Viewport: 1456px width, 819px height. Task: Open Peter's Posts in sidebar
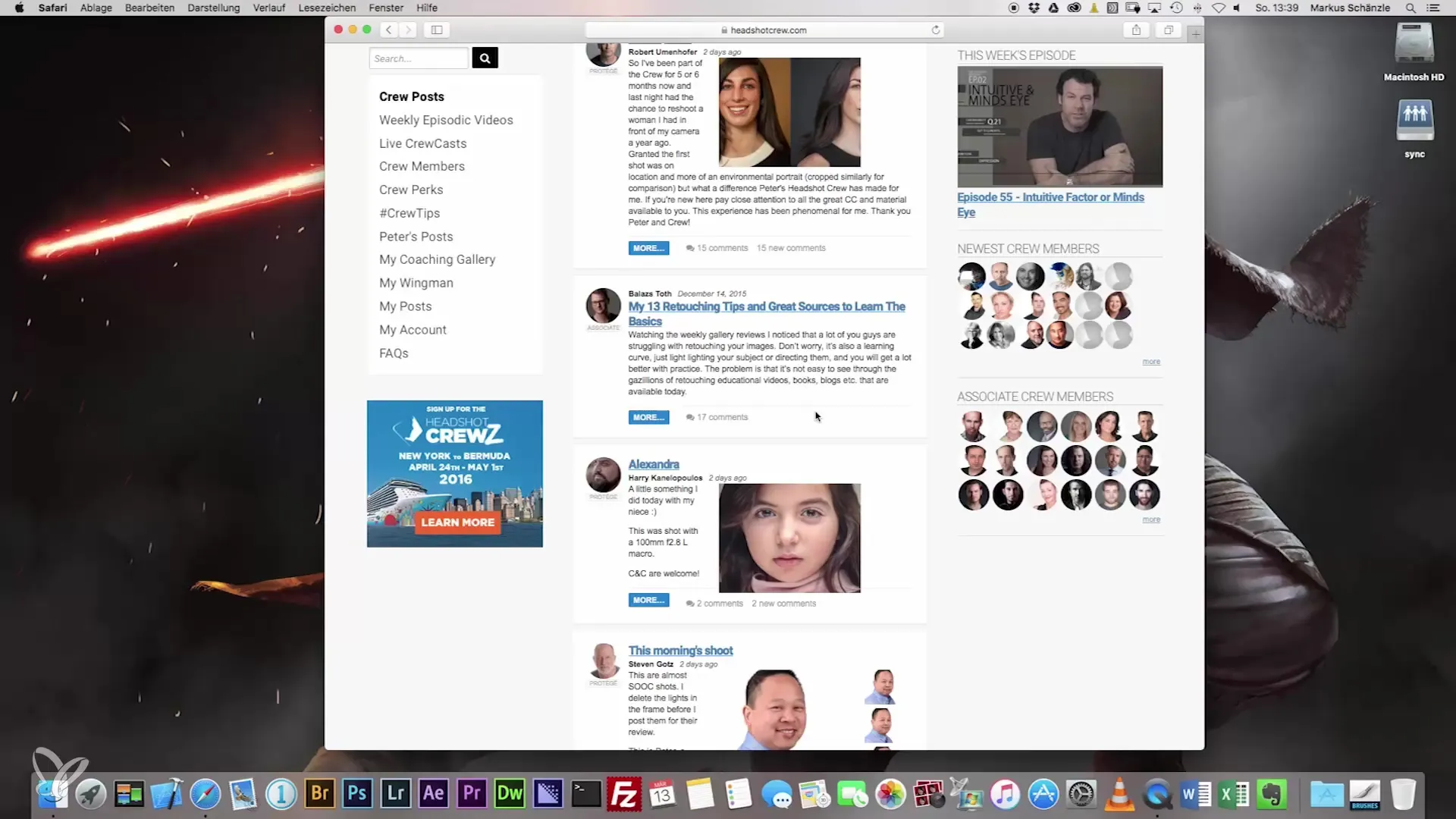point(416,237)
